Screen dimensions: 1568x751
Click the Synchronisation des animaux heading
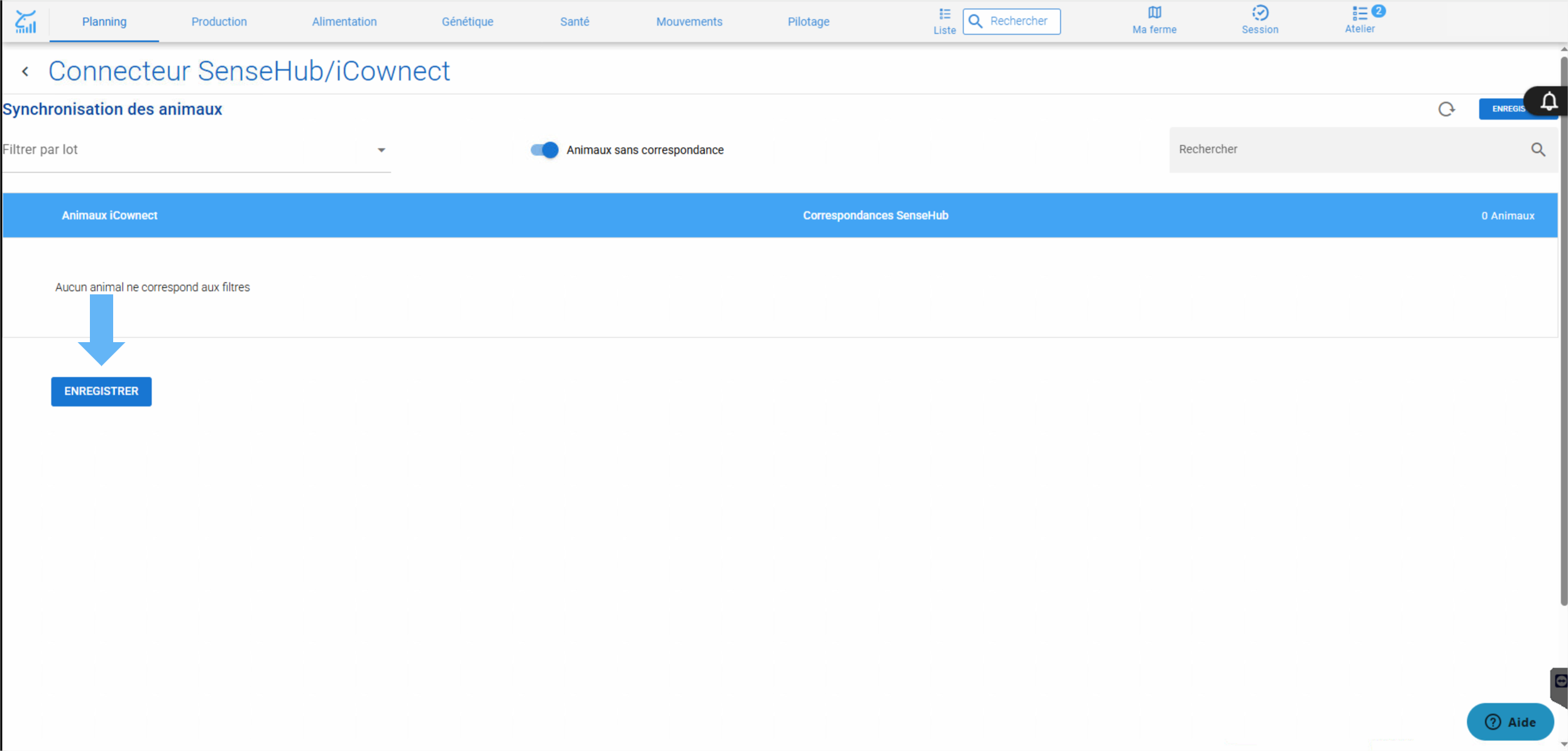[113, 109]
